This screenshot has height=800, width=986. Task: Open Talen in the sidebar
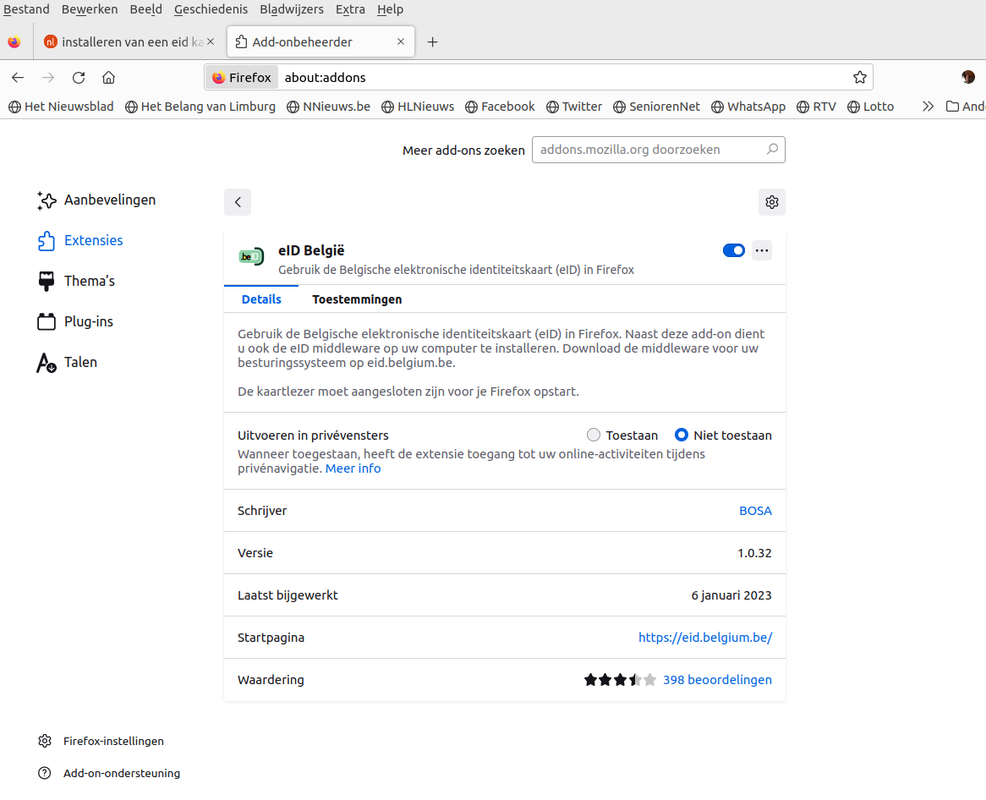(67, 362)
